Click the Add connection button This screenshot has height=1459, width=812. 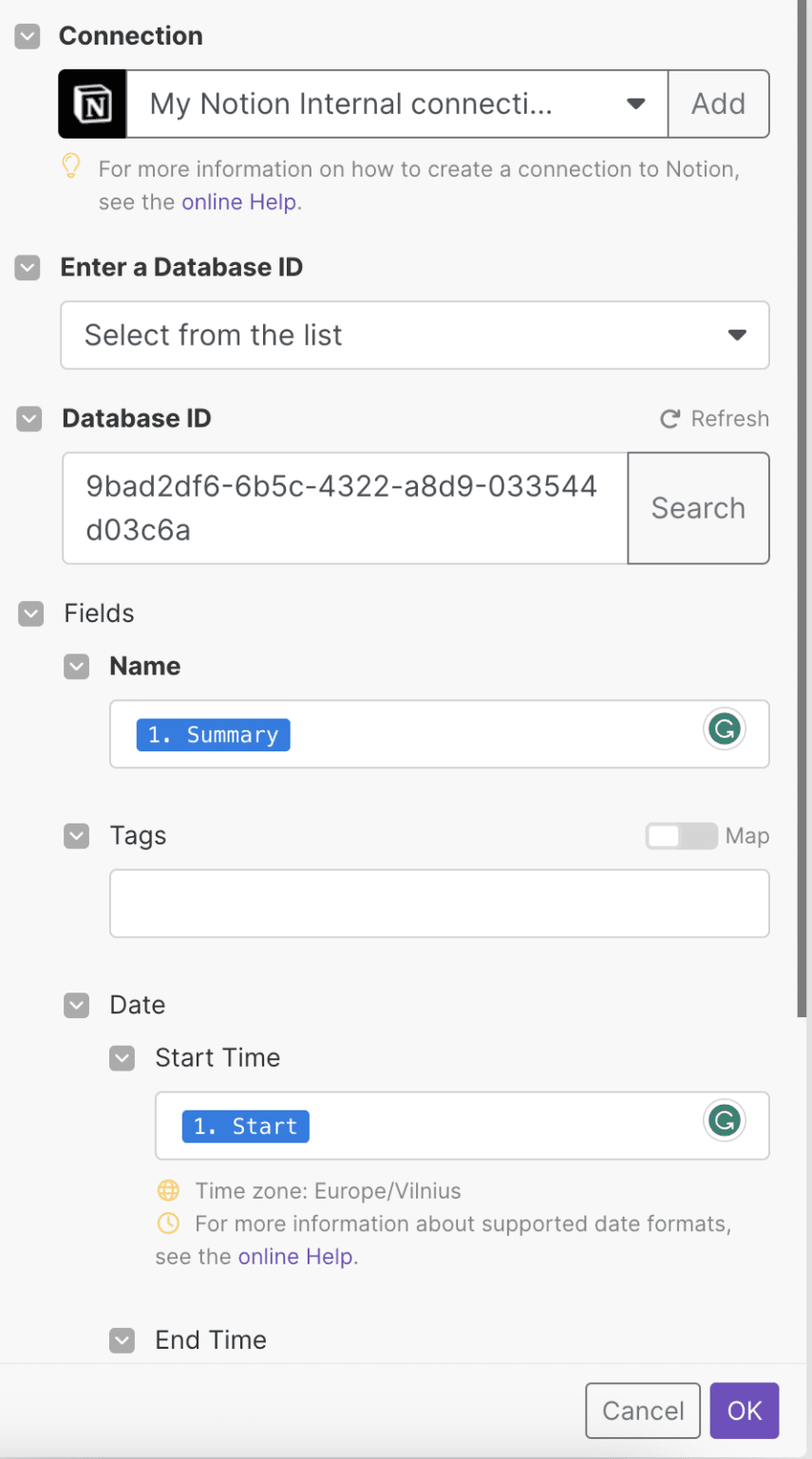(718, 104)
